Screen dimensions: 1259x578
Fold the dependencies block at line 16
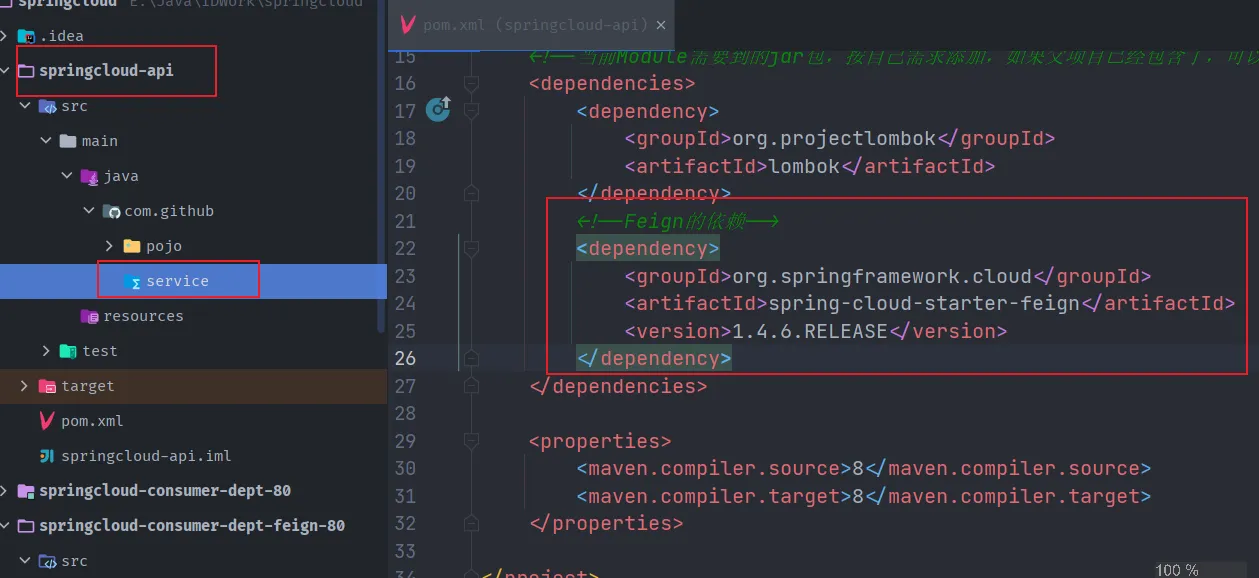click(471, 83)
